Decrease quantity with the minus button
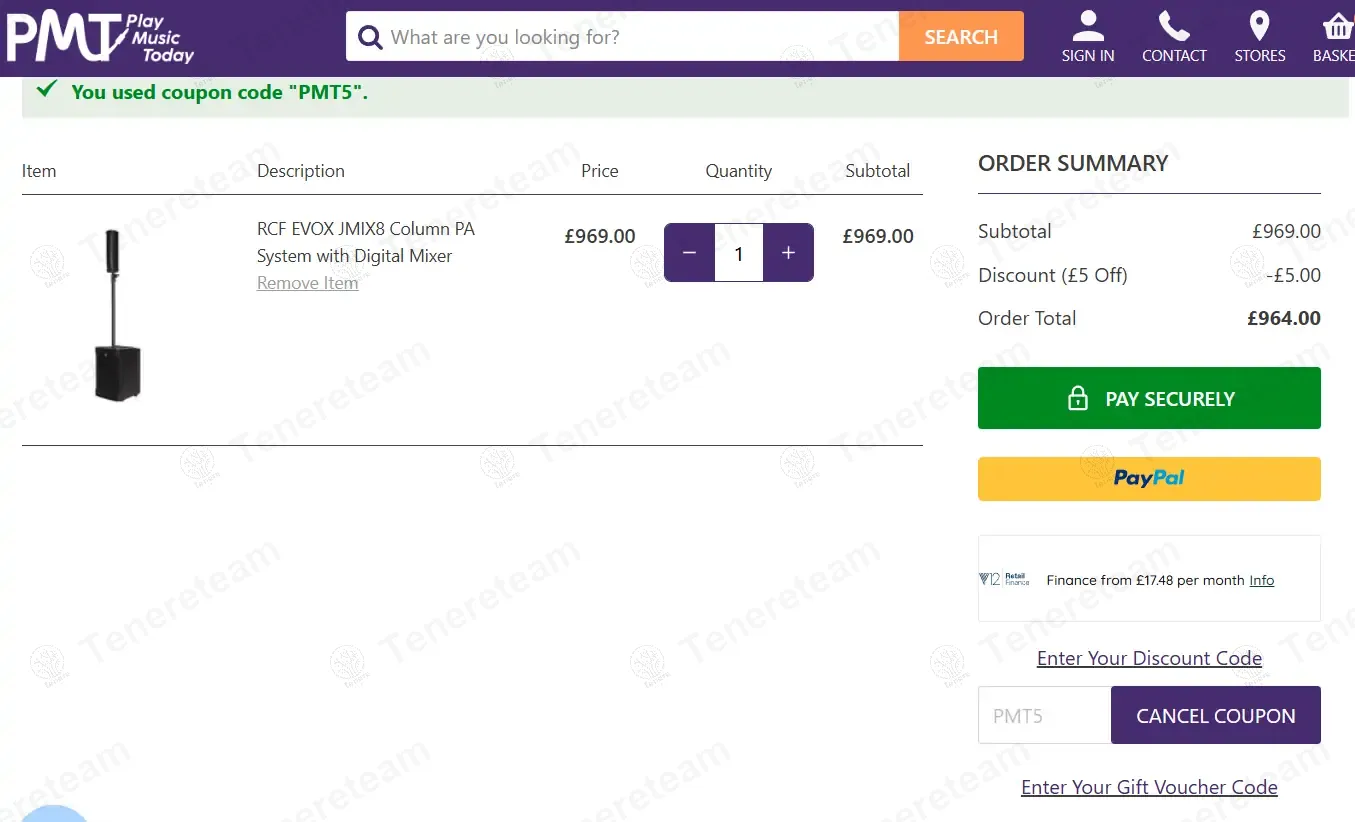Viewport: 1355px width, 822px height. tap(689, 253)
